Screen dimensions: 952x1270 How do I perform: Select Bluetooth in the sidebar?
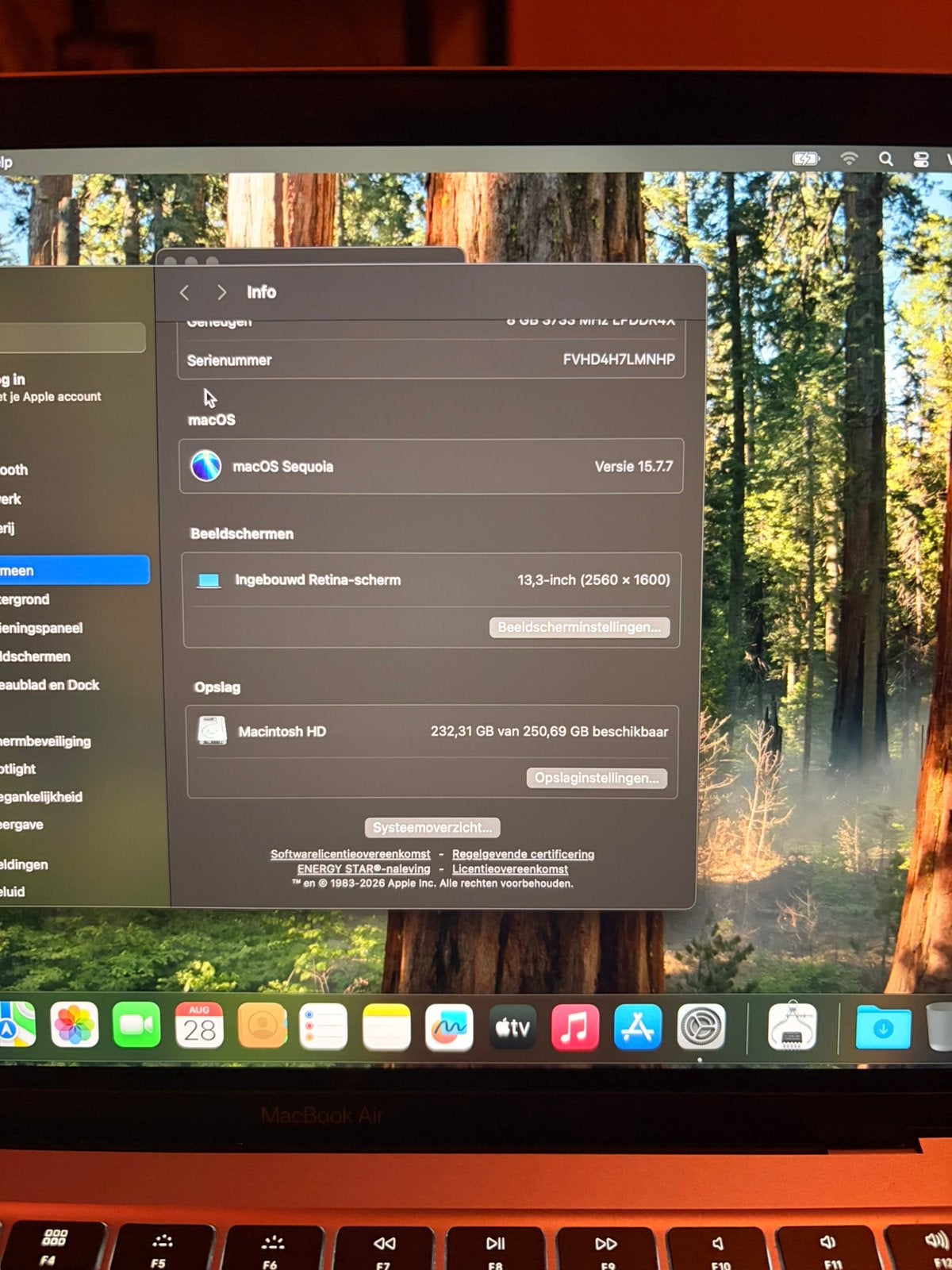14,470
